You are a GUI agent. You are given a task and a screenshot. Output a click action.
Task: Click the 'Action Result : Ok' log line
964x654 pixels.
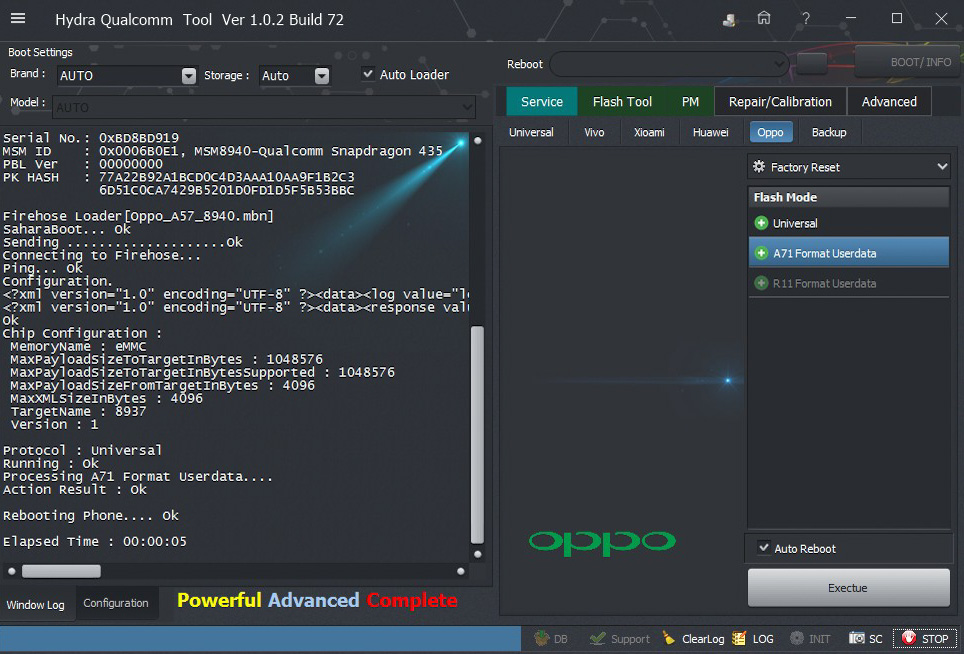75,490
